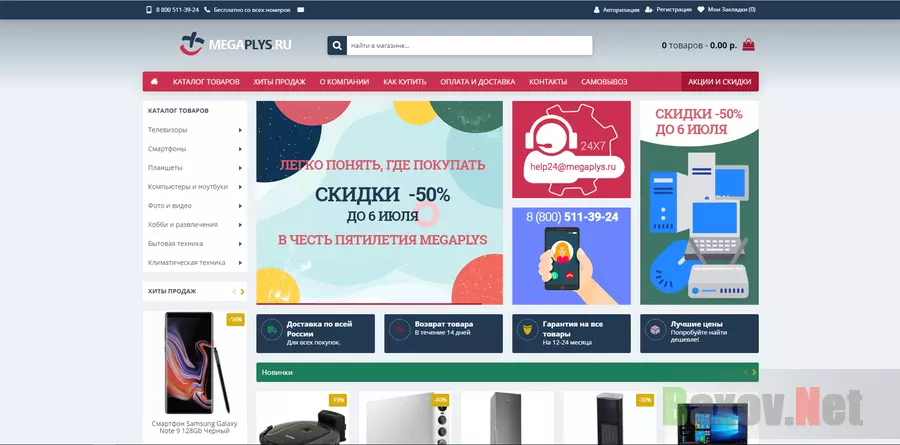This screenshot has height=445, width=900.
Task: Click the Каталог товаров sidebar heading
Action: coord(178,110)
